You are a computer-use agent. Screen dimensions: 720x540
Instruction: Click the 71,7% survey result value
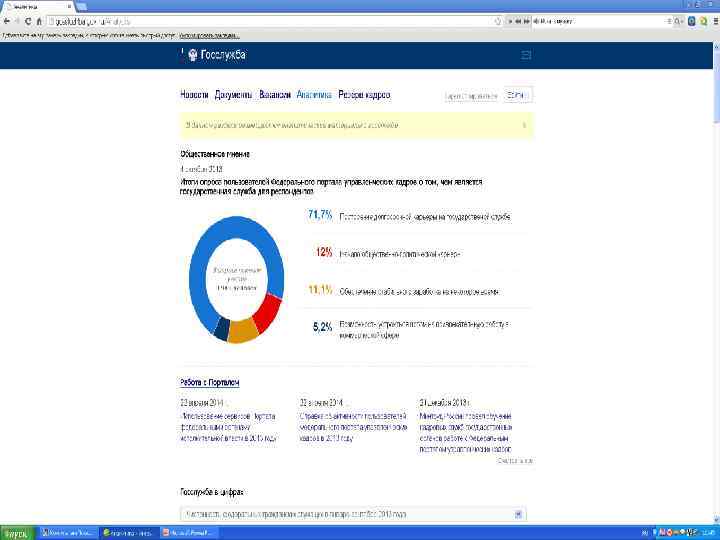320,214
